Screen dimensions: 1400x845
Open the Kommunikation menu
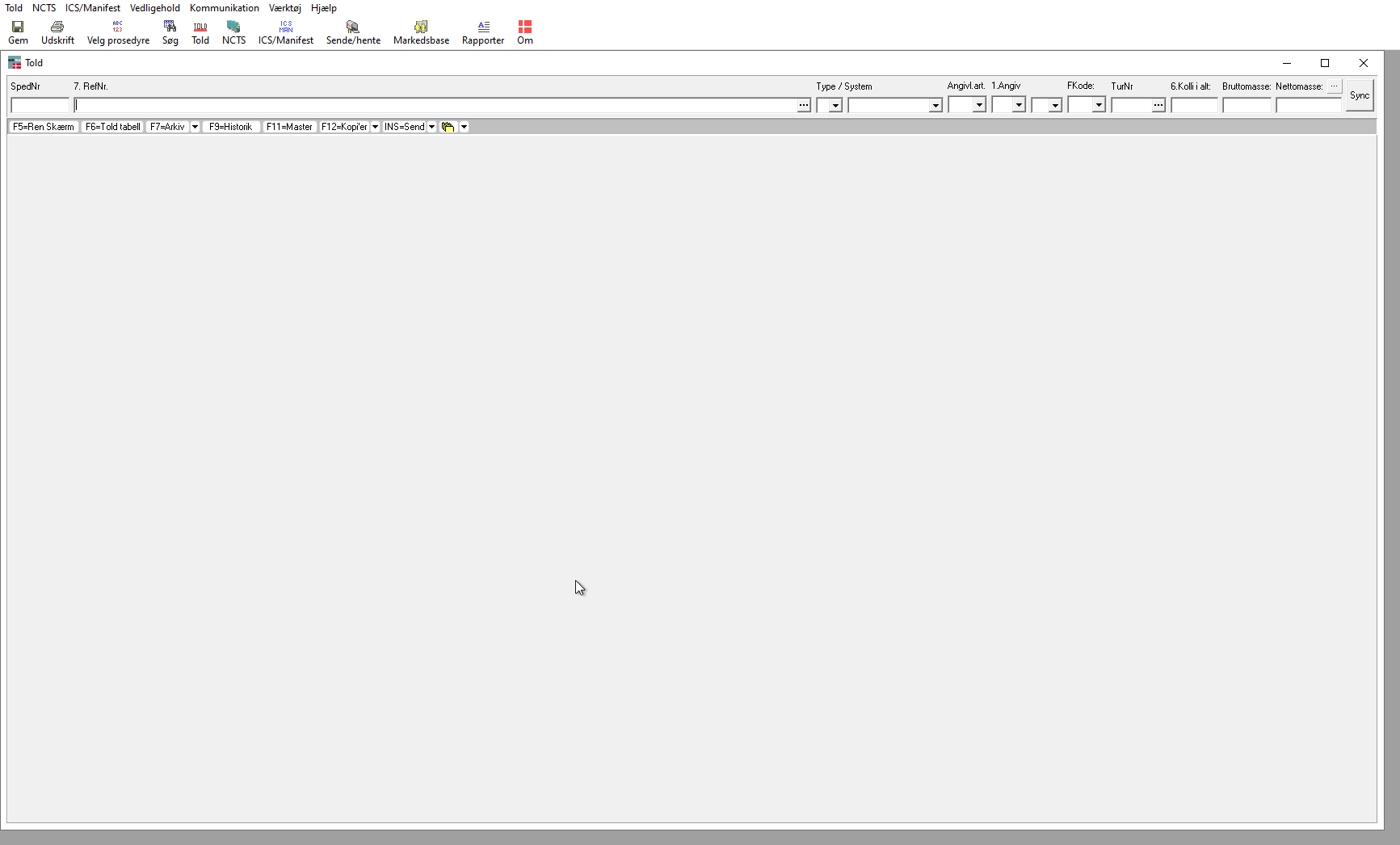pos(224,8)
